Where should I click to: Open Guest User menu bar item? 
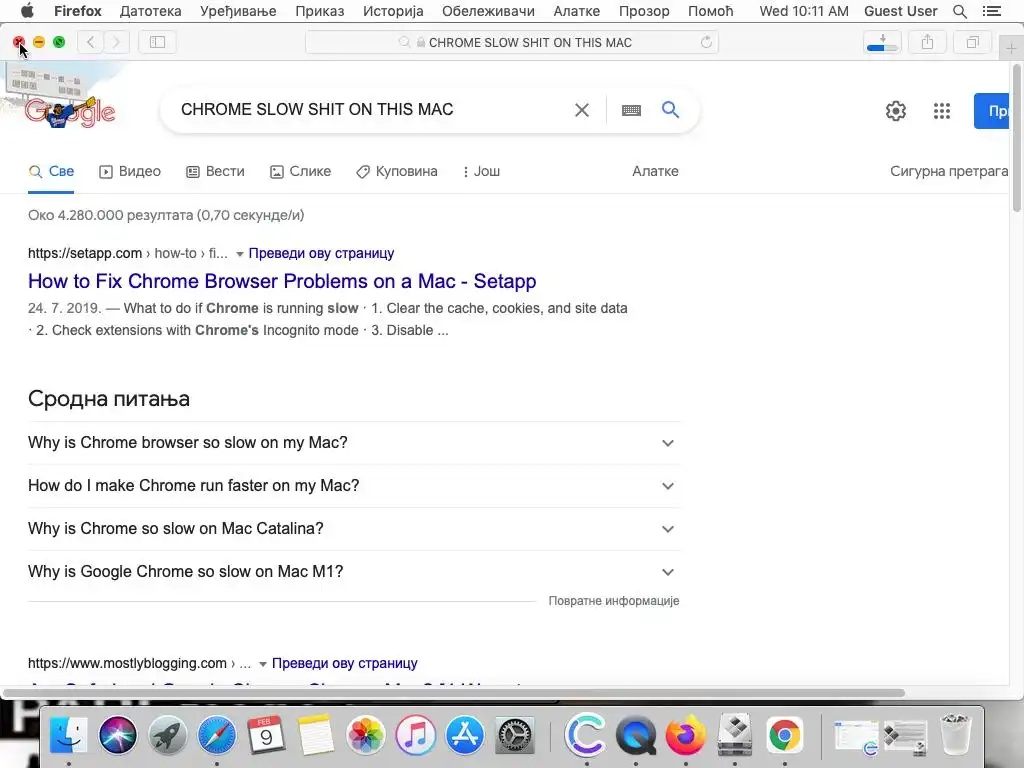[901, 11]
